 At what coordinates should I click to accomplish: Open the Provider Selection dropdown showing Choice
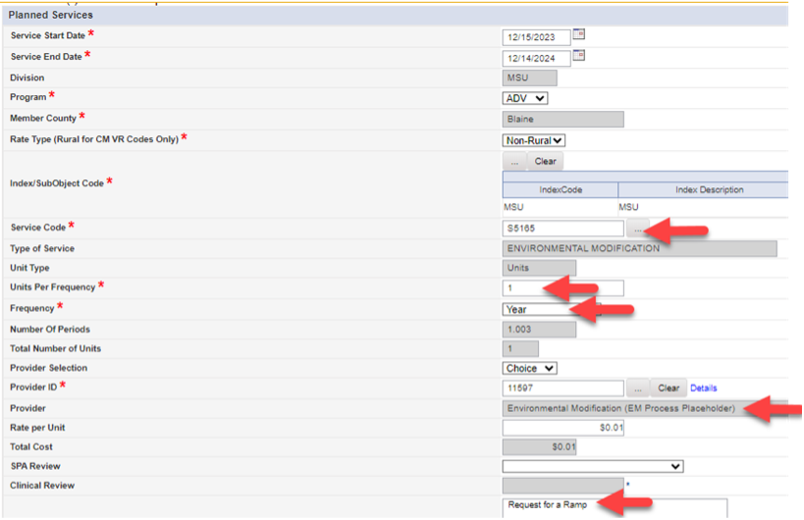530,368
